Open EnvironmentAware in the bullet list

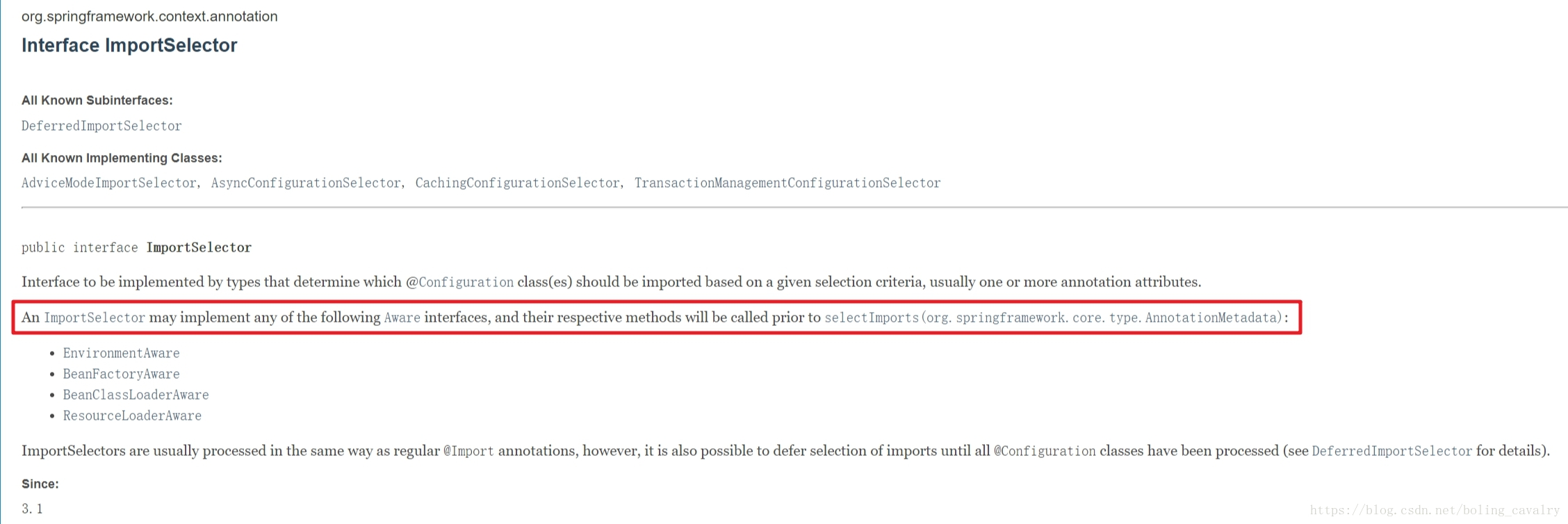121,353
